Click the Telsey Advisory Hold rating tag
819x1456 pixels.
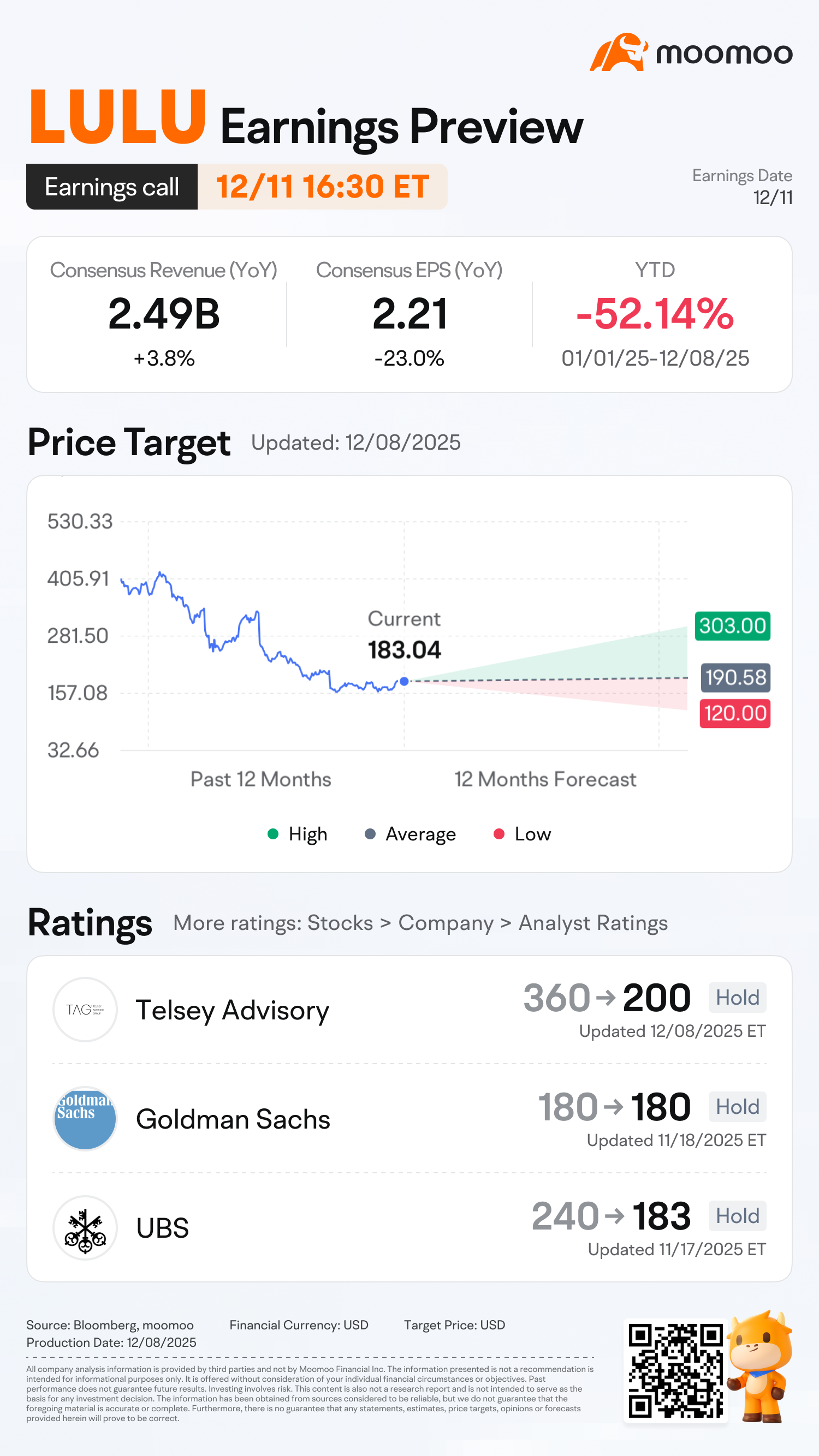737,998
